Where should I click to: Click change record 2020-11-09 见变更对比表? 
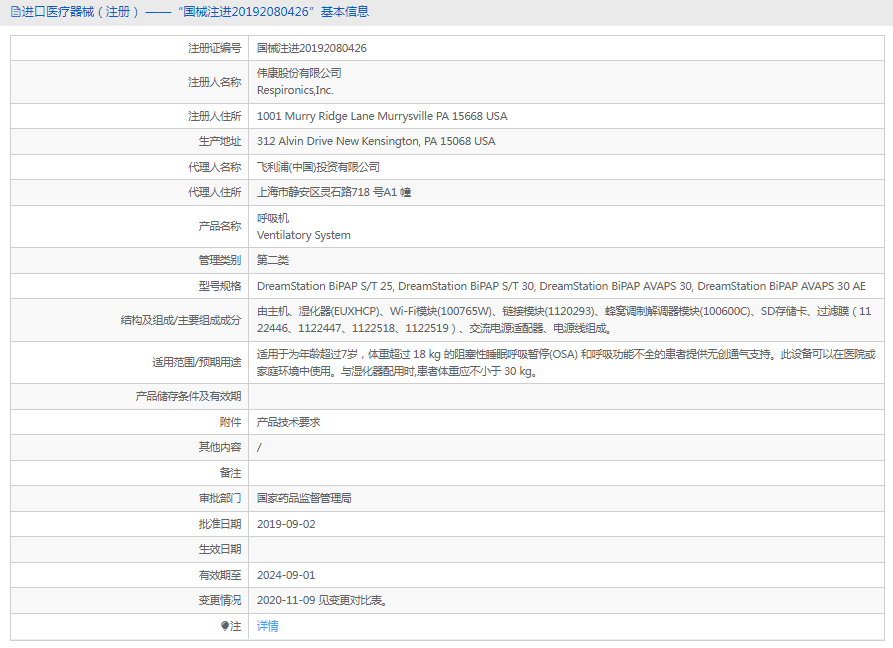pyautogui.click(x=322, y=601)
